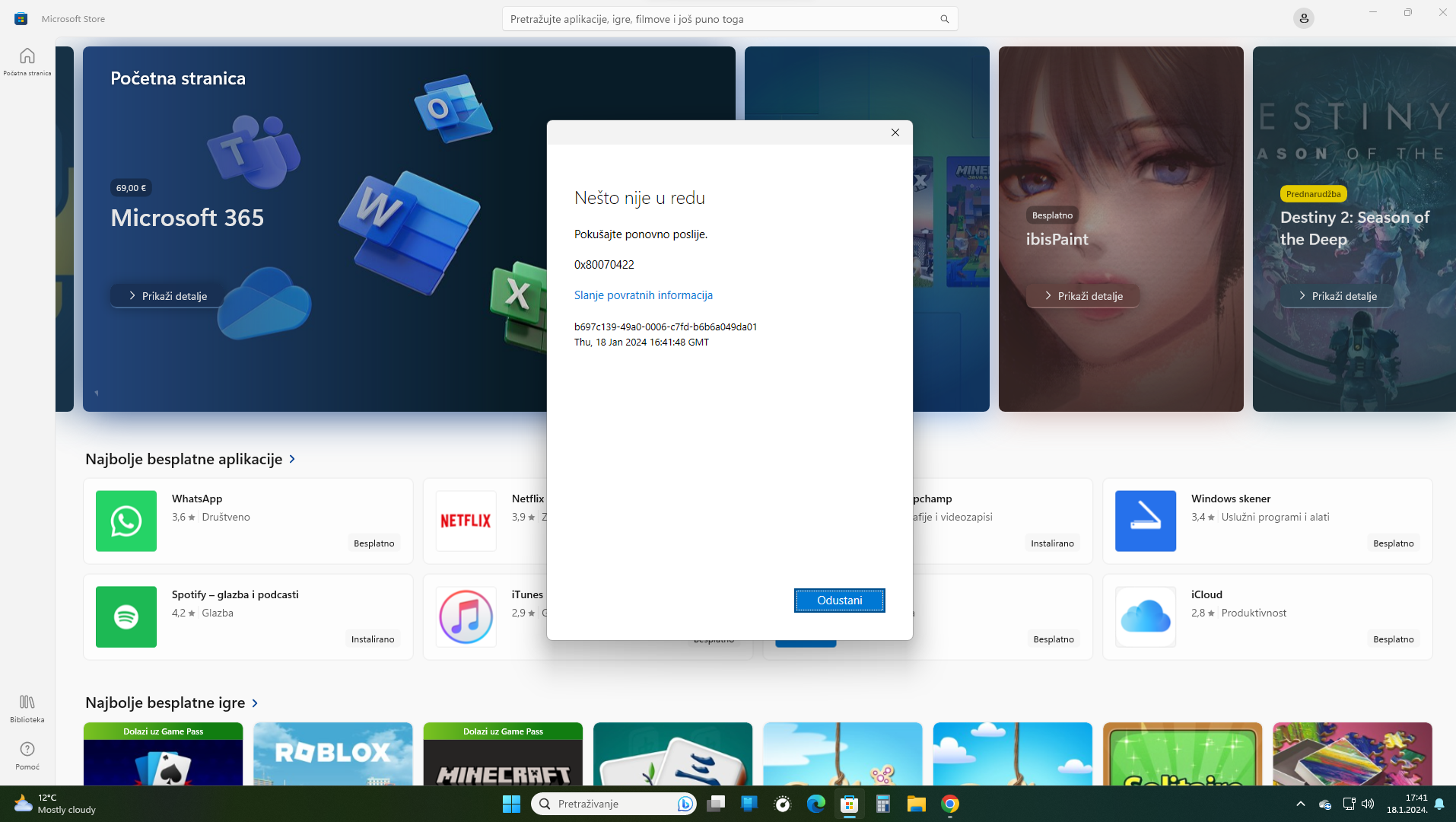Expand the Najbolje besplatne igre section
The width and height of the screenshot is (1456, 822).
point(255,703)
